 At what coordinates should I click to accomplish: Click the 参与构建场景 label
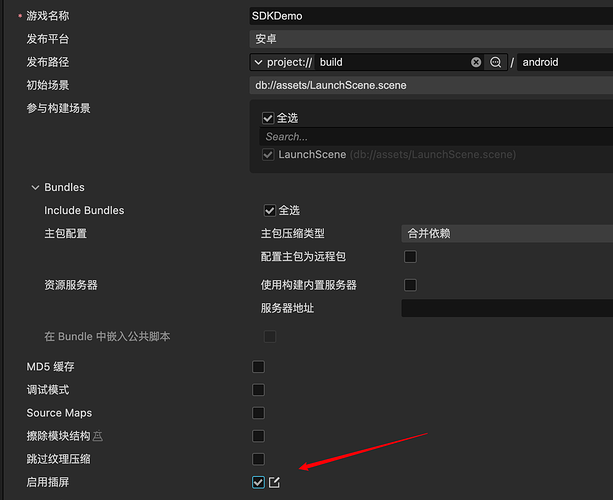[58, 108]
